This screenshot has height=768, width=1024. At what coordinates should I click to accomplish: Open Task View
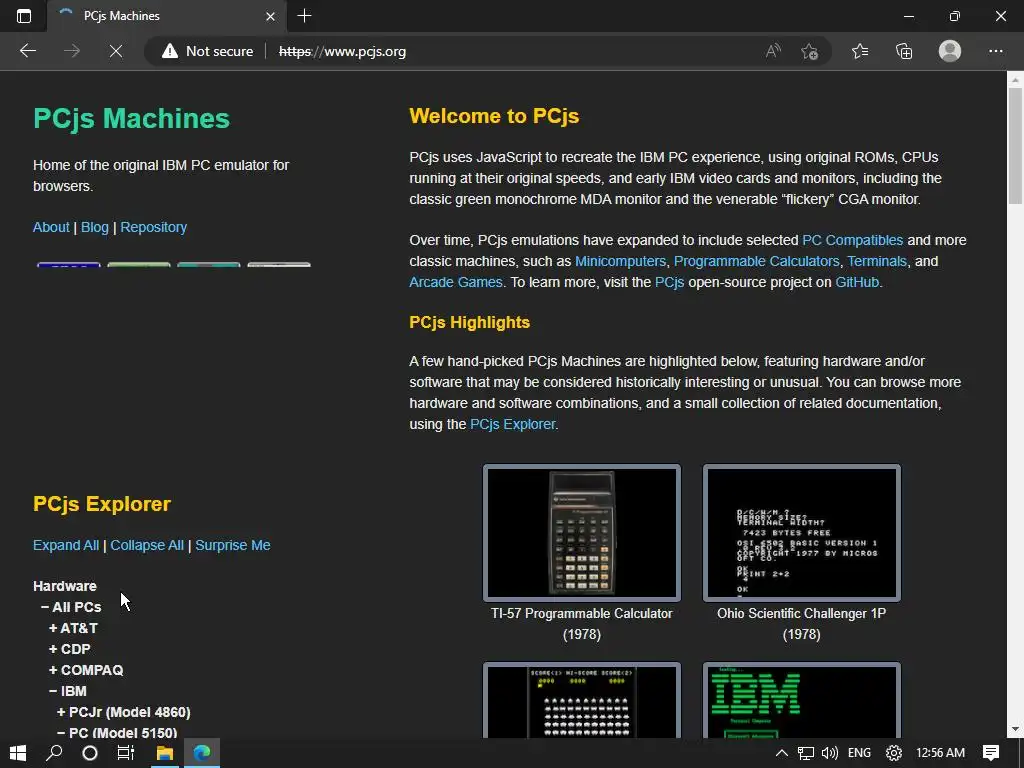point(125,753)
